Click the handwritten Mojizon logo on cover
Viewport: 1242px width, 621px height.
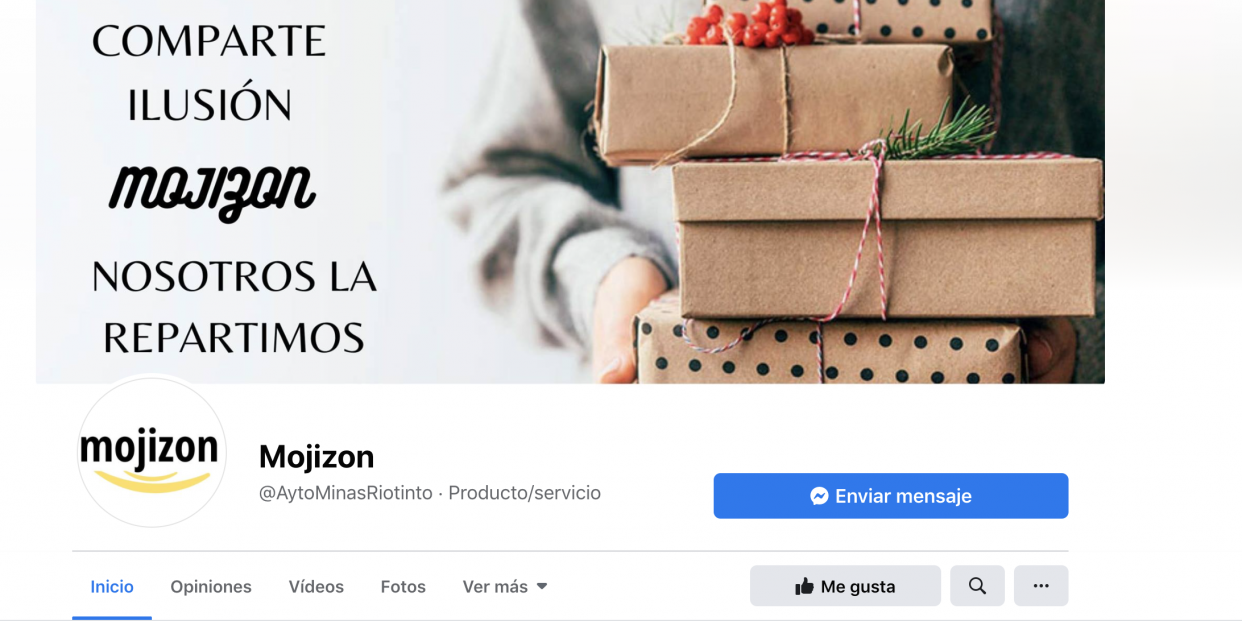212,189
